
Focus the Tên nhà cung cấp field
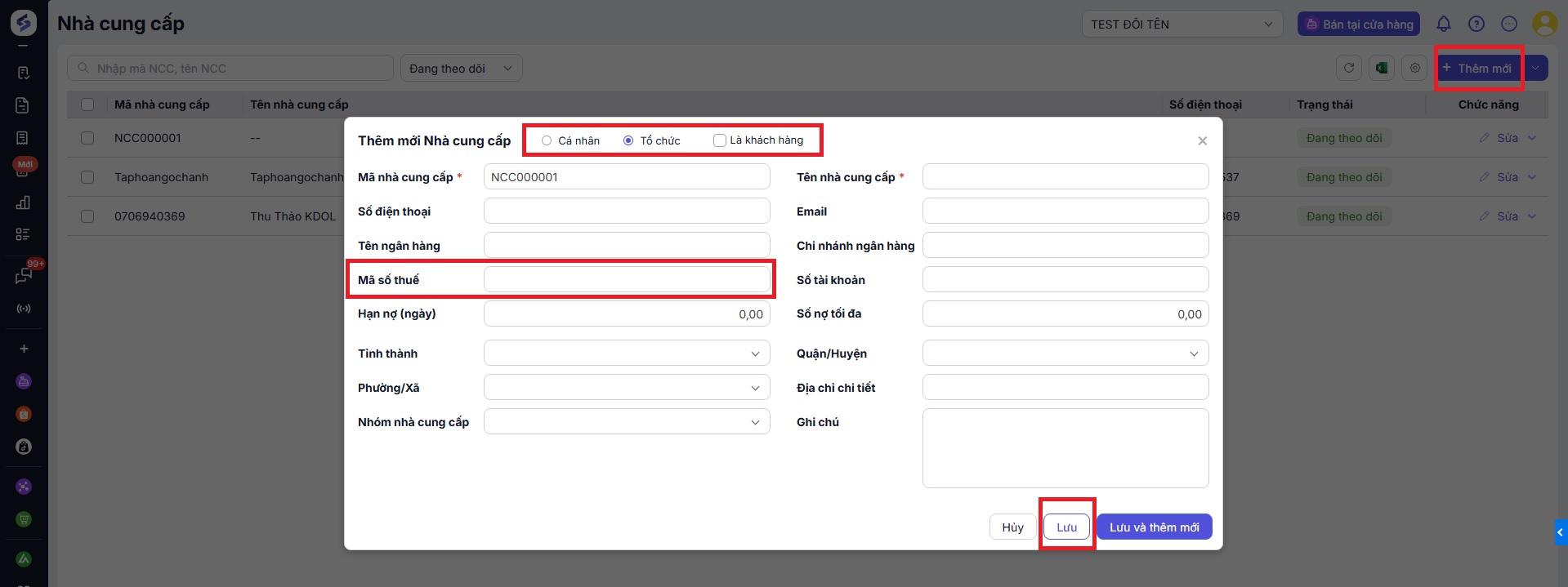(1065, 176)
